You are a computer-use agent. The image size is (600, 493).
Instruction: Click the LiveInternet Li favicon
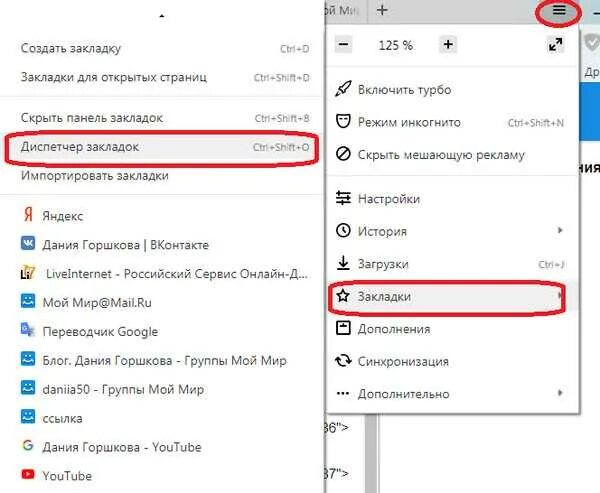(28, 273)
